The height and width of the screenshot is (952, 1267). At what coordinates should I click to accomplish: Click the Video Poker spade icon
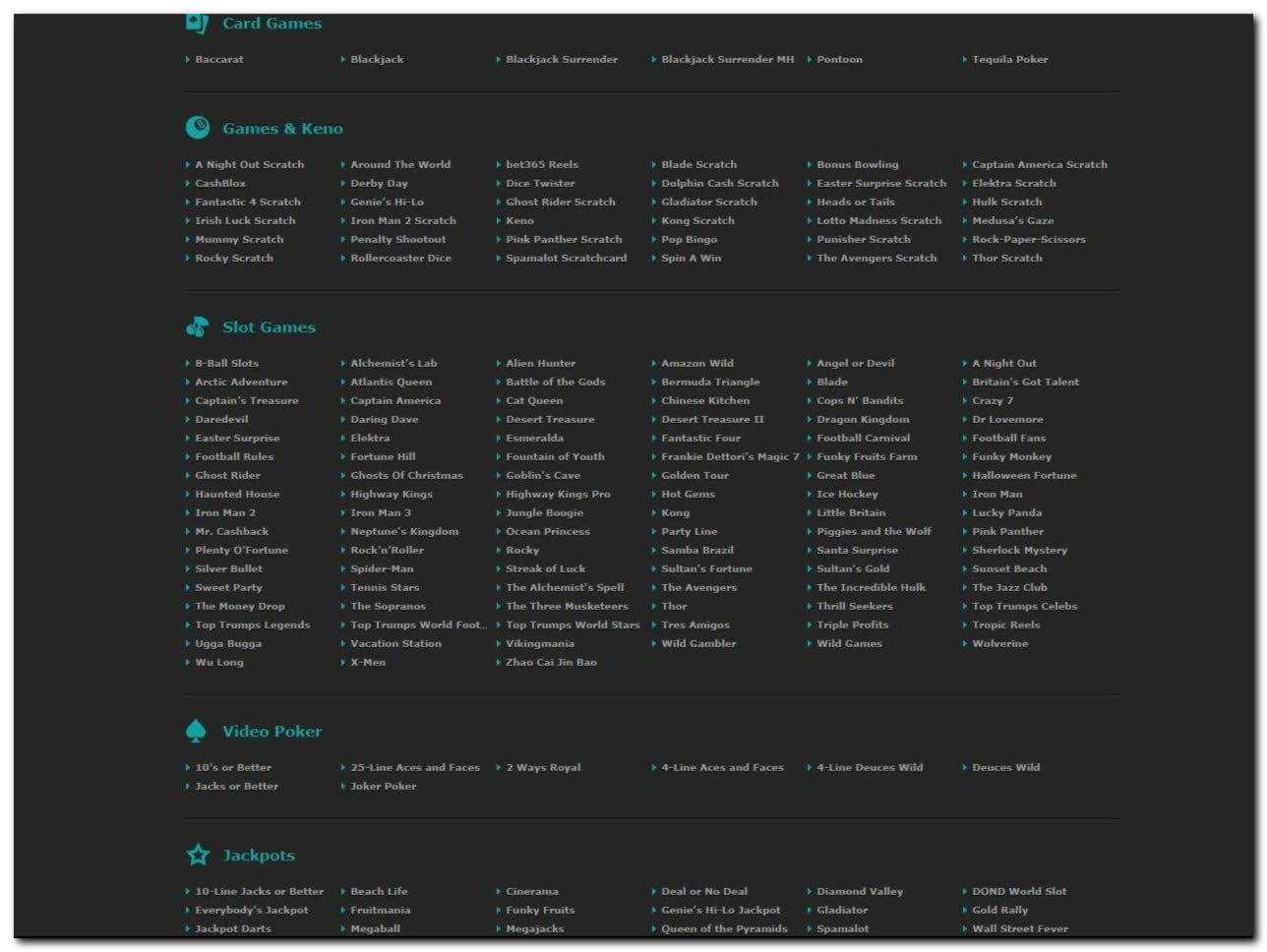point(196,731)
